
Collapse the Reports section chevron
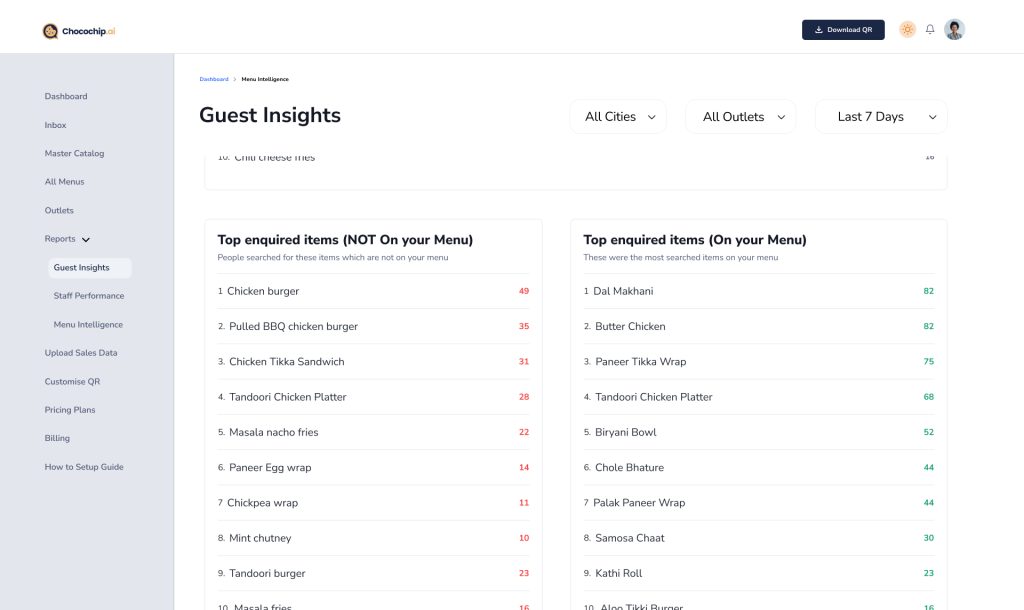point(86,240)
